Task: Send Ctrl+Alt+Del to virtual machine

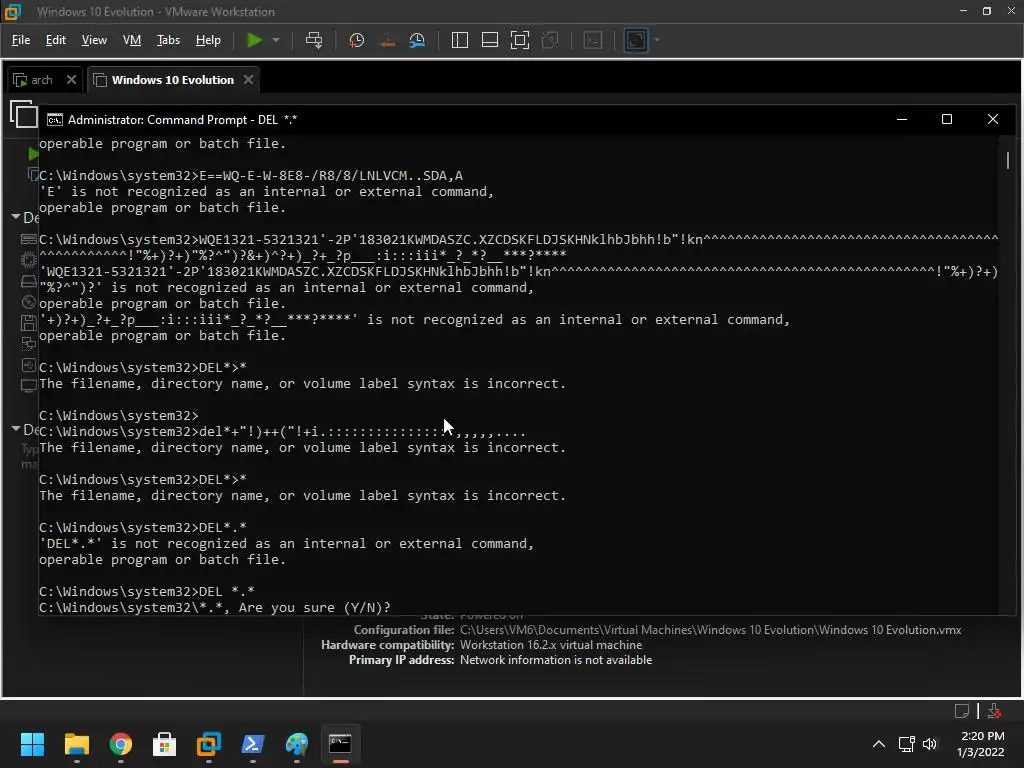Action: (314, 40)
